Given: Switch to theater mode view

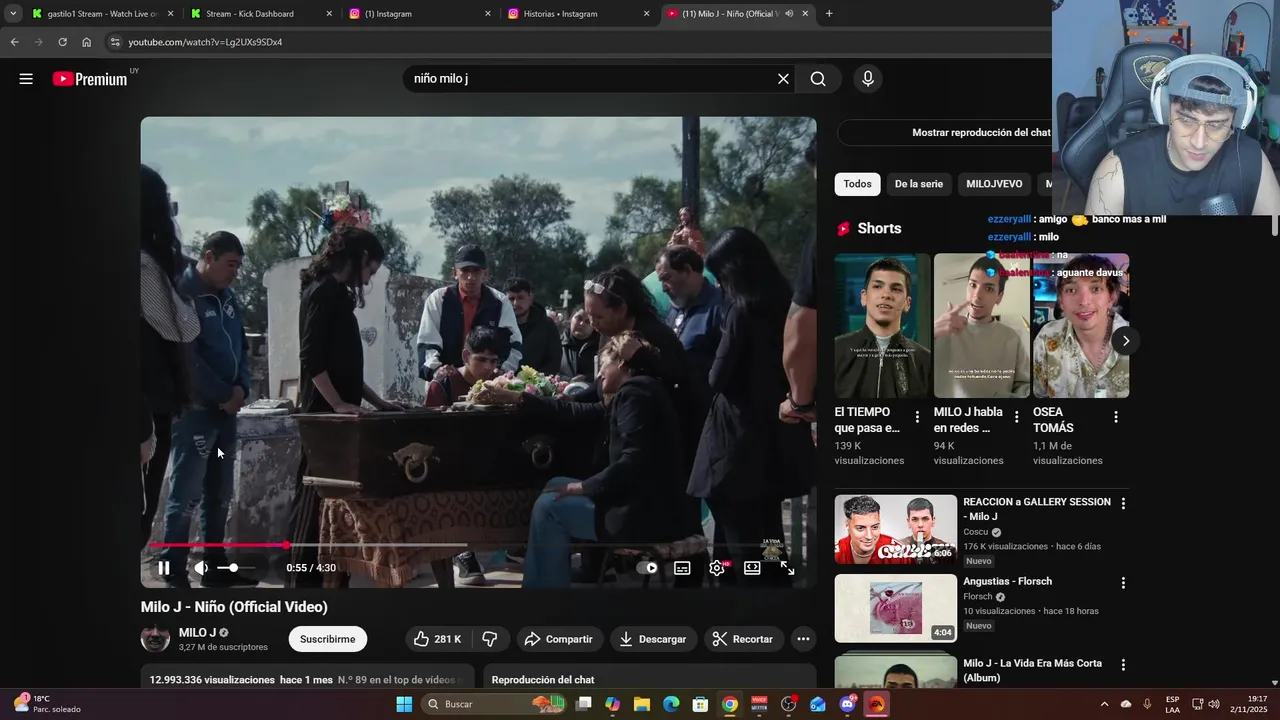Looking at the screenshot, I should pyautogui.click(x=752, y=568).
